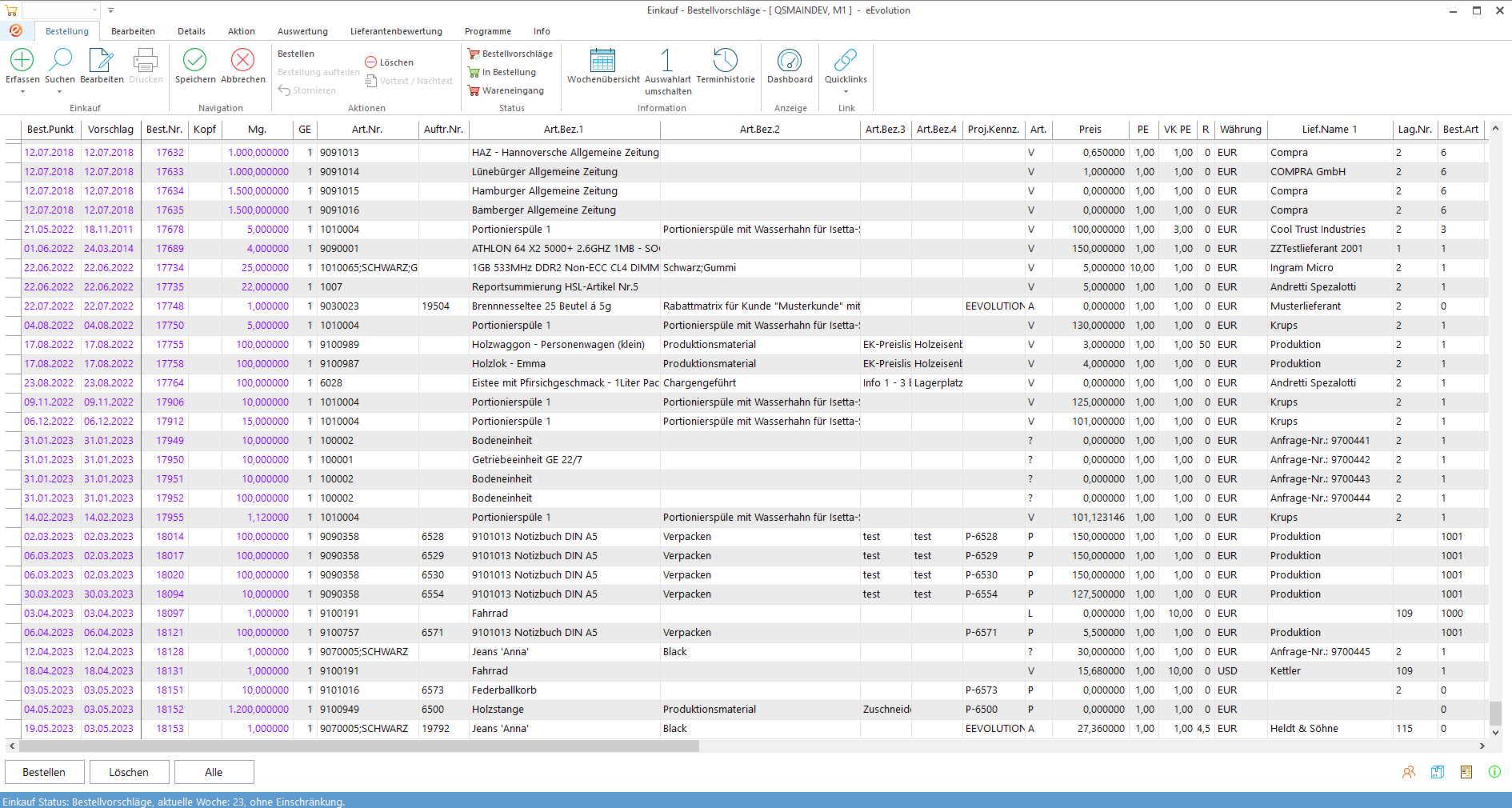Click the Best.Punkt column header
Viewport: 1512px width, 808px height.
point(50,129)
